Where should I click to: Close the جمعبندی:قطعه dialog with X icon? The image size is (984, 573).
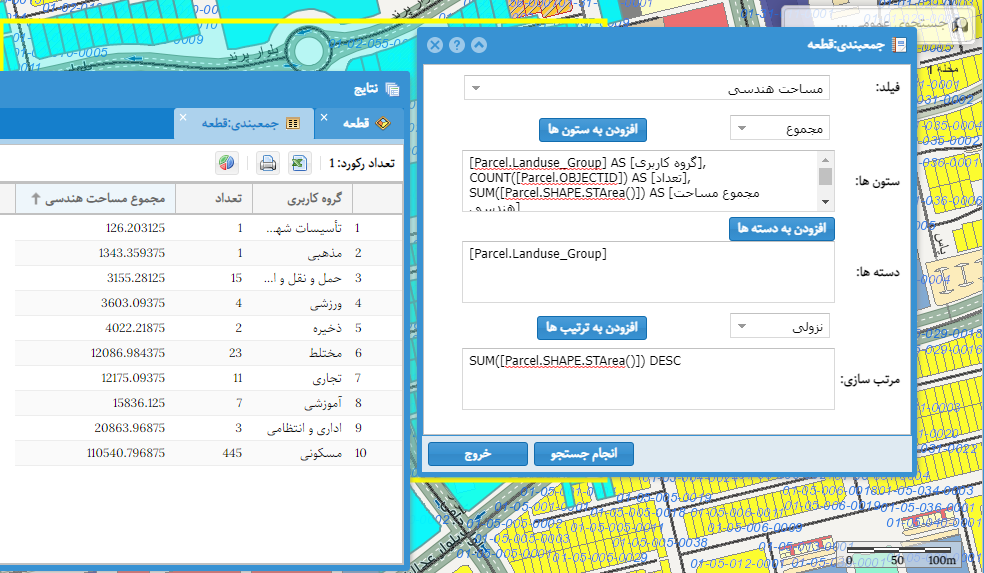tap(435, 45)
